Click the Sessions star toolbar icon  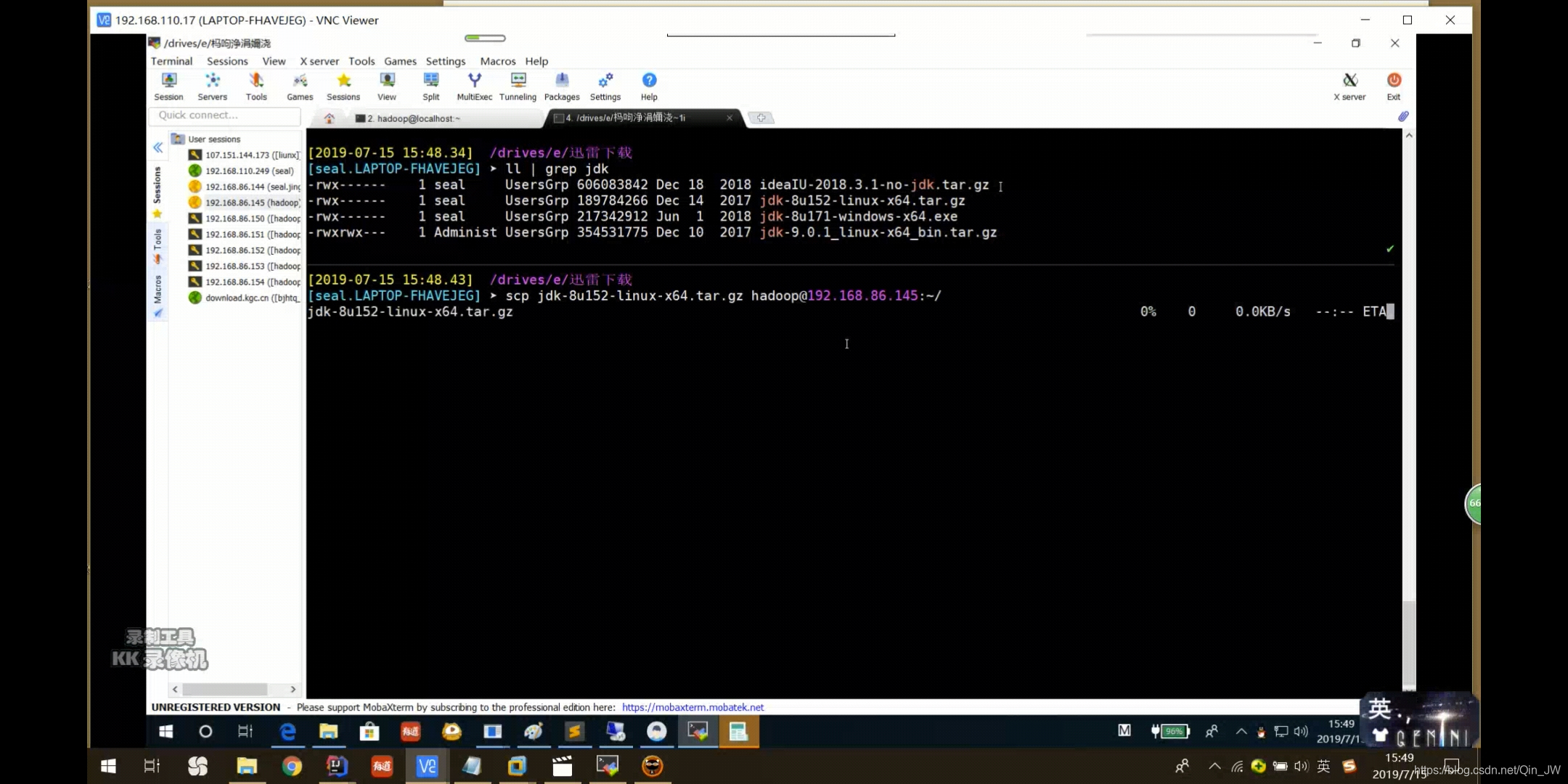[x=343, y=86]
